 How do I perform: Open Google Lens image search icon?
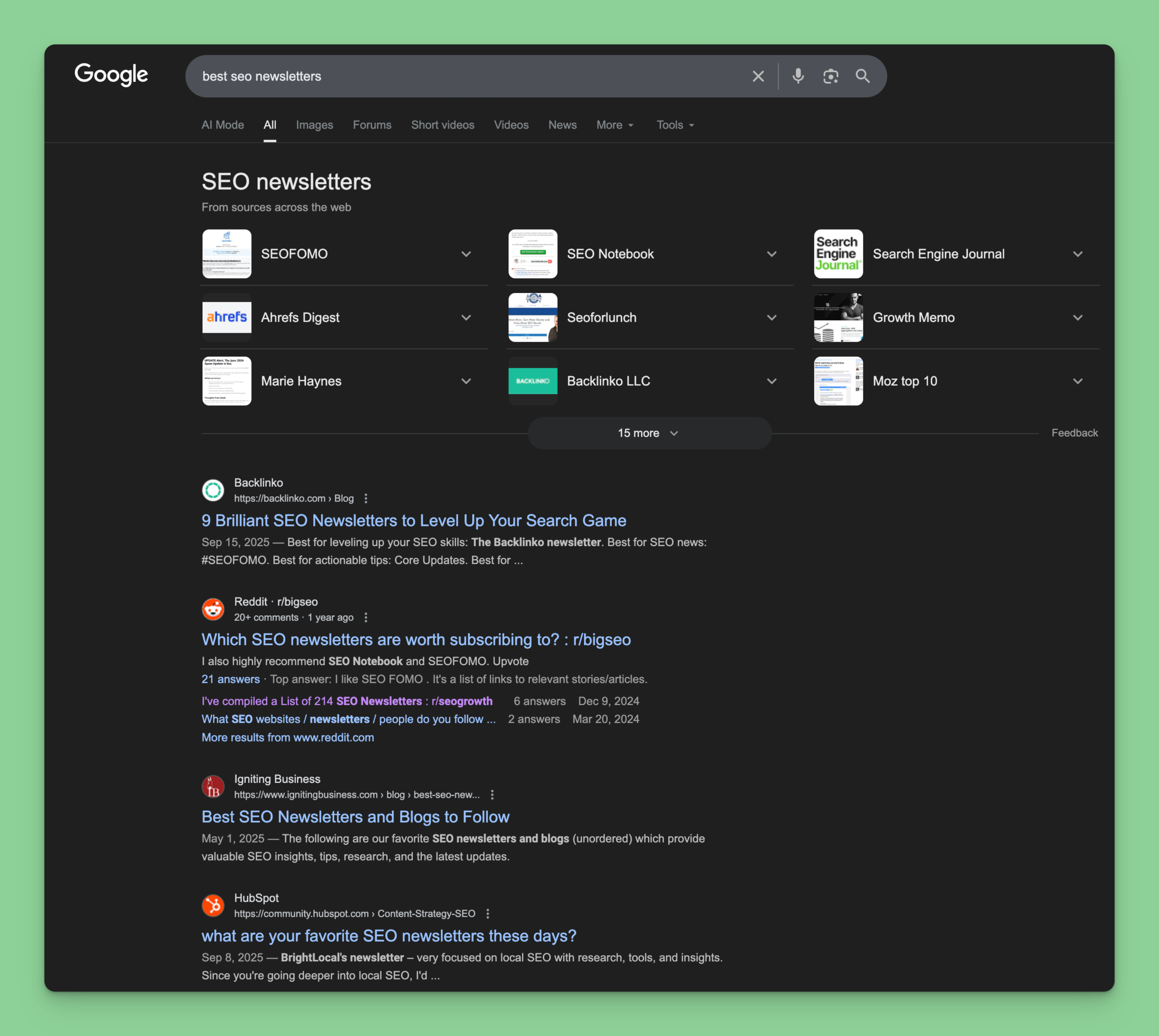tap(830, 76)
